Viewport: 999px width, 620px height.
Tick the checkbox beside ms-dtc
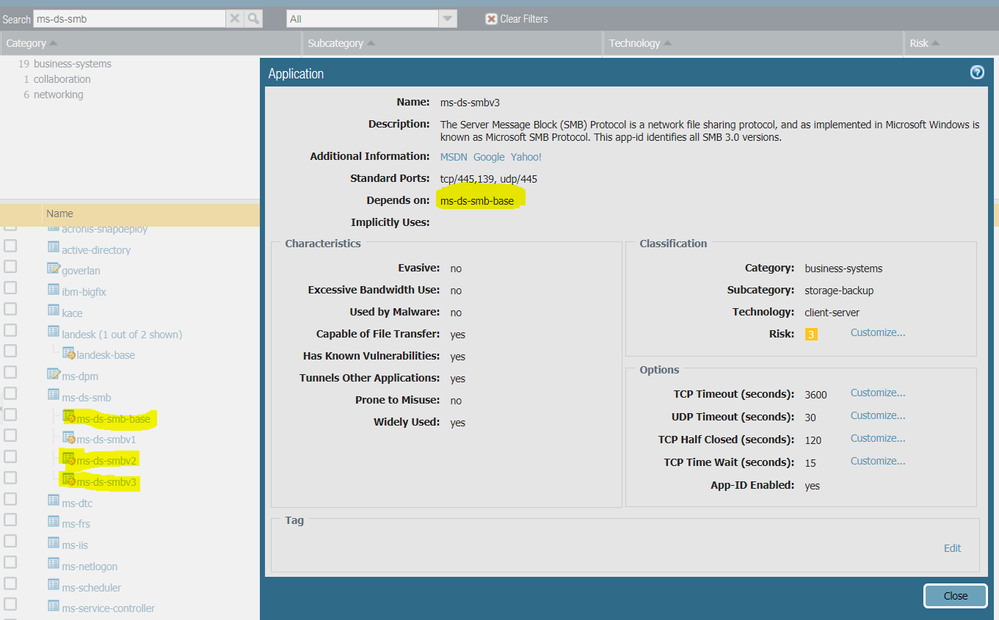click(x=11, y=501)
